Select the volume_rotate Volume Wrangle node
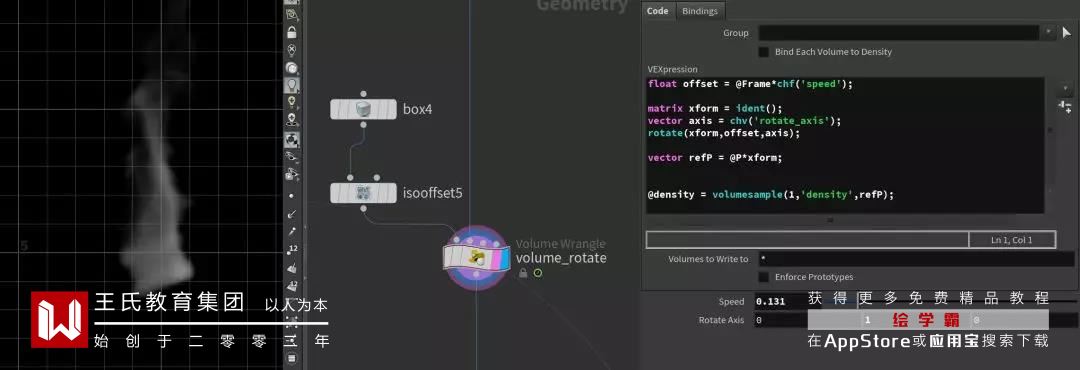The height and width of the screenshot is (370, 1080). click(x=477, y=258)
